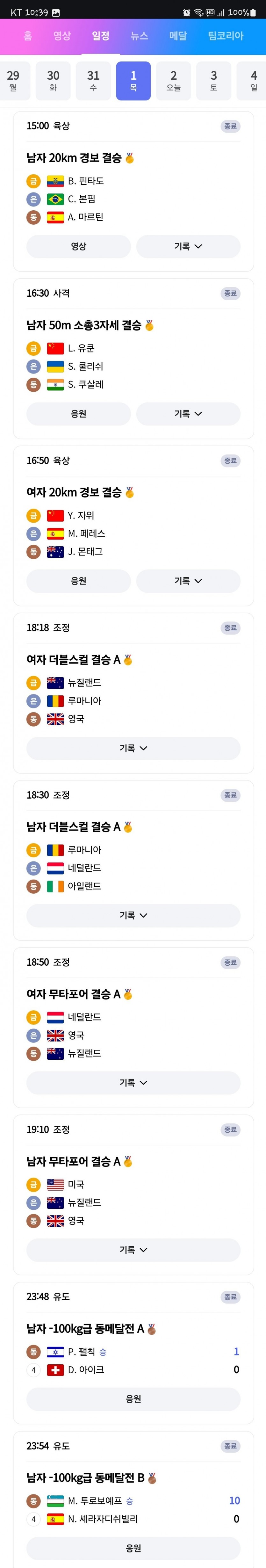Select date 2 오늘 in the date strip
The width and height of the screenshot is (266, 1568).
(x=174, y=80)
